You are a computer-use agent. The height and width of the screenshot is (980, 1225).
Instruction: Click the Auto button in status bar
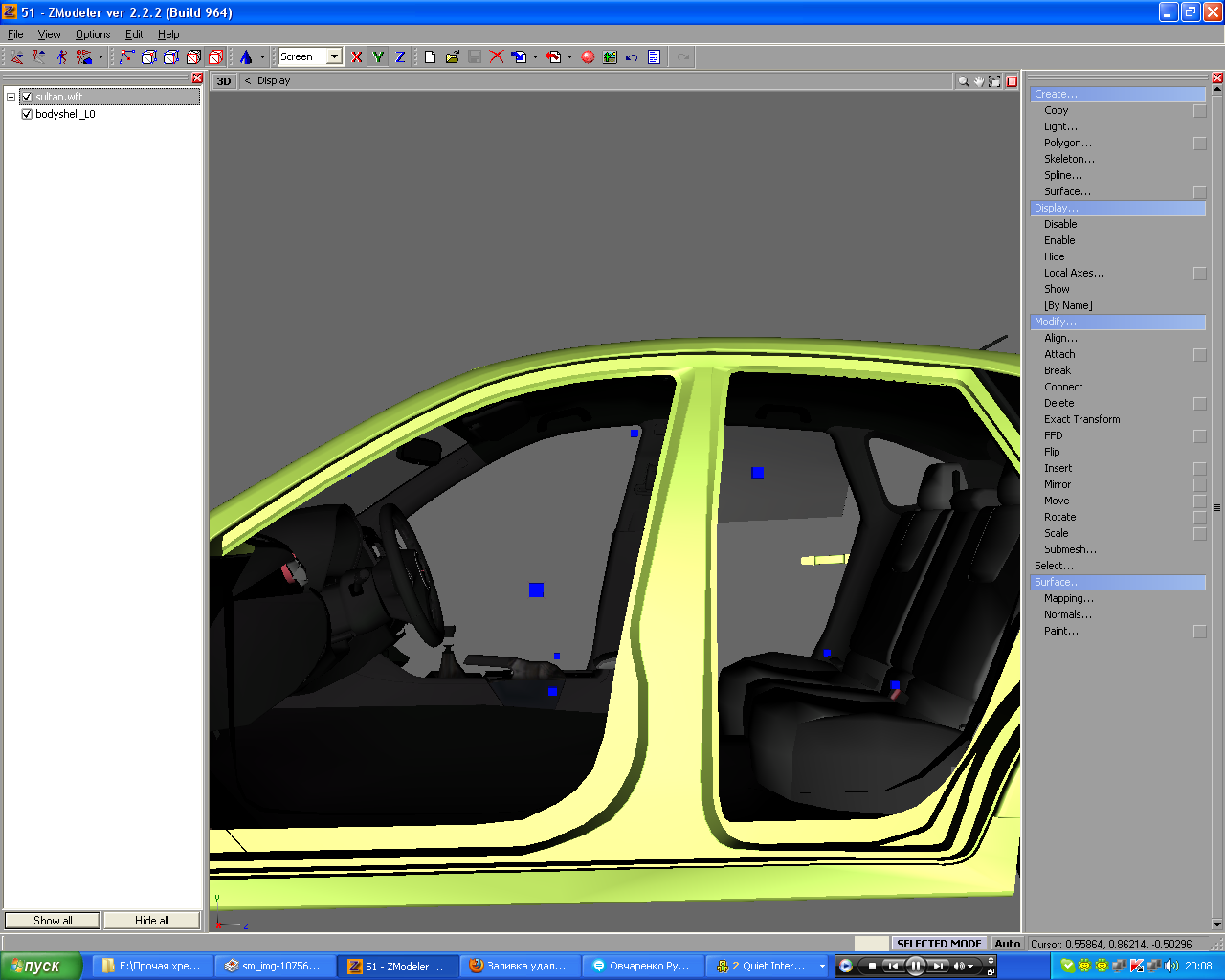click(1008, 944)
